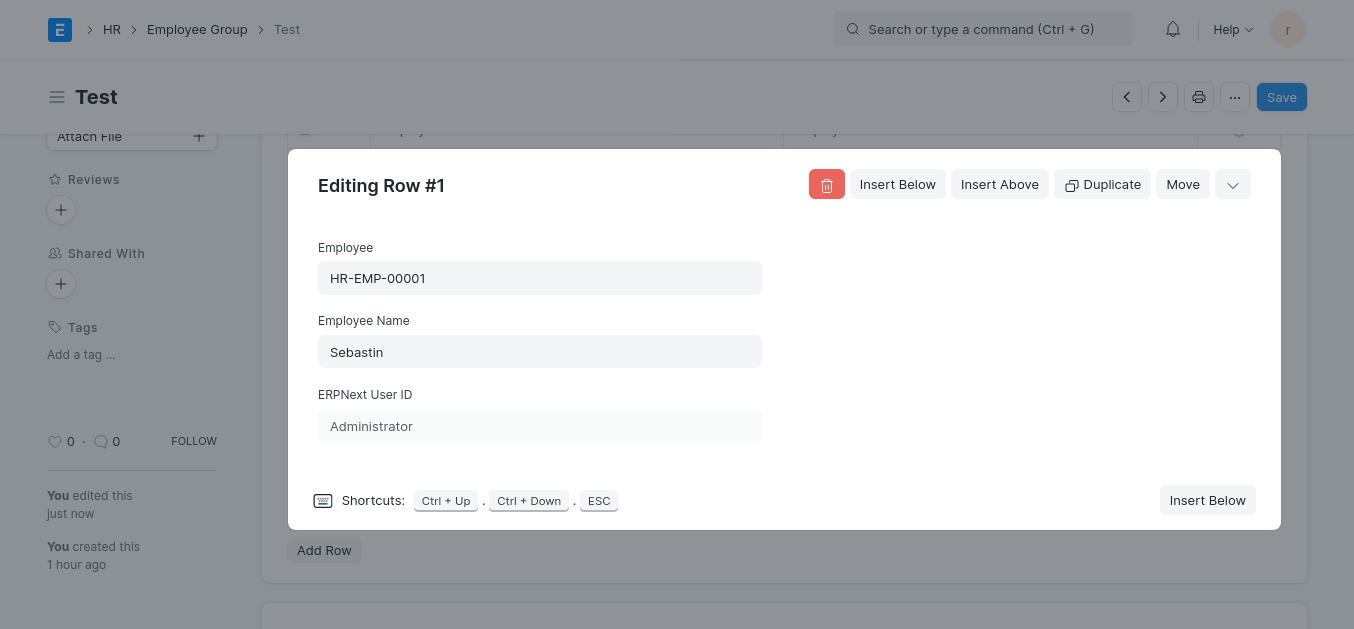Click the print icon in toolbar
The image size is (1354, 629).
click(1199, 97)
